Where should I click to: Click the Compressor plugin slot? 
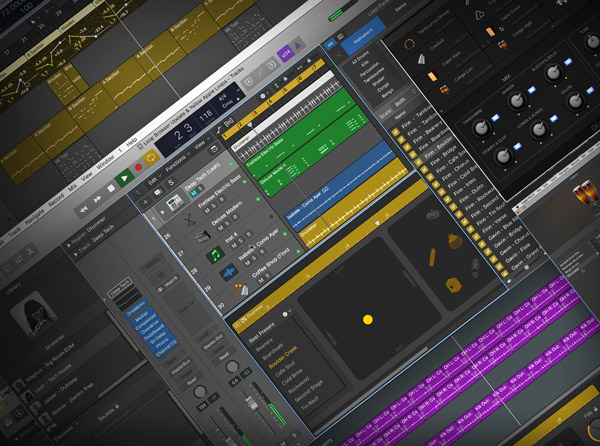pyautogui.click(x=146, y=322)
